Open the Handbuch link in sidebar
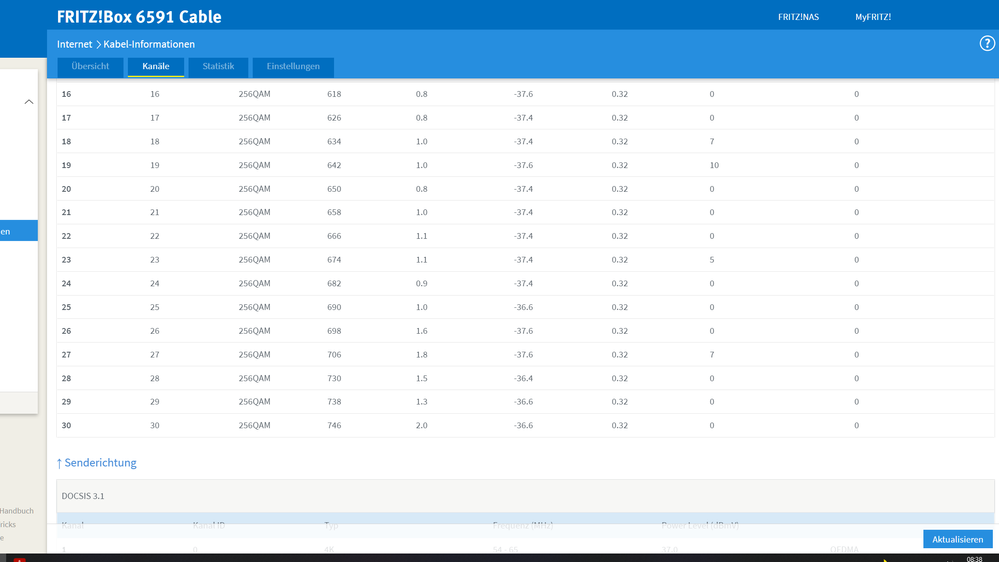 coord(17,511)
